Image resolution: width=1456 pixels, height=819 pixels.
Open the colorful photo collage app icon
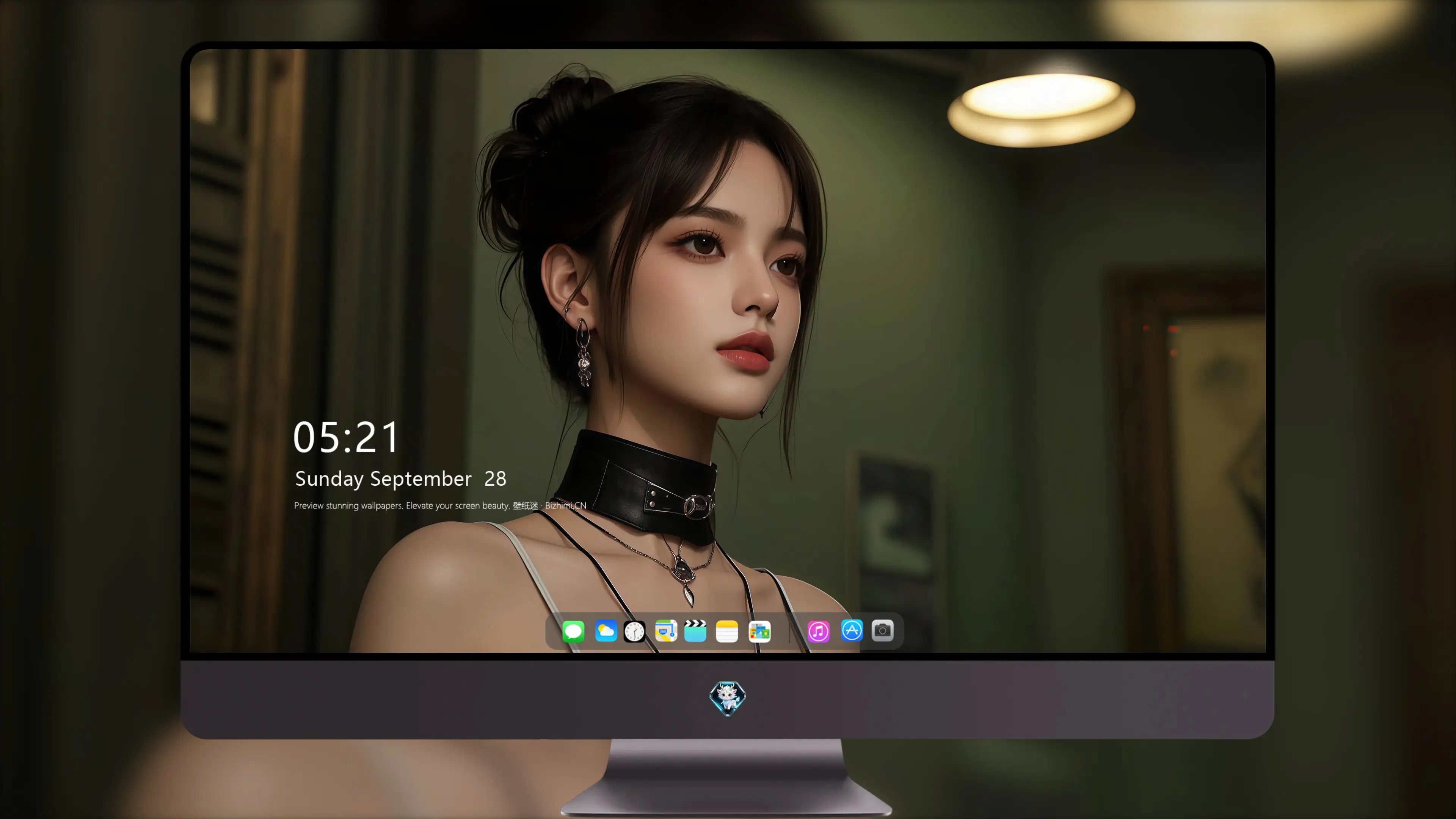coord(759,631)
